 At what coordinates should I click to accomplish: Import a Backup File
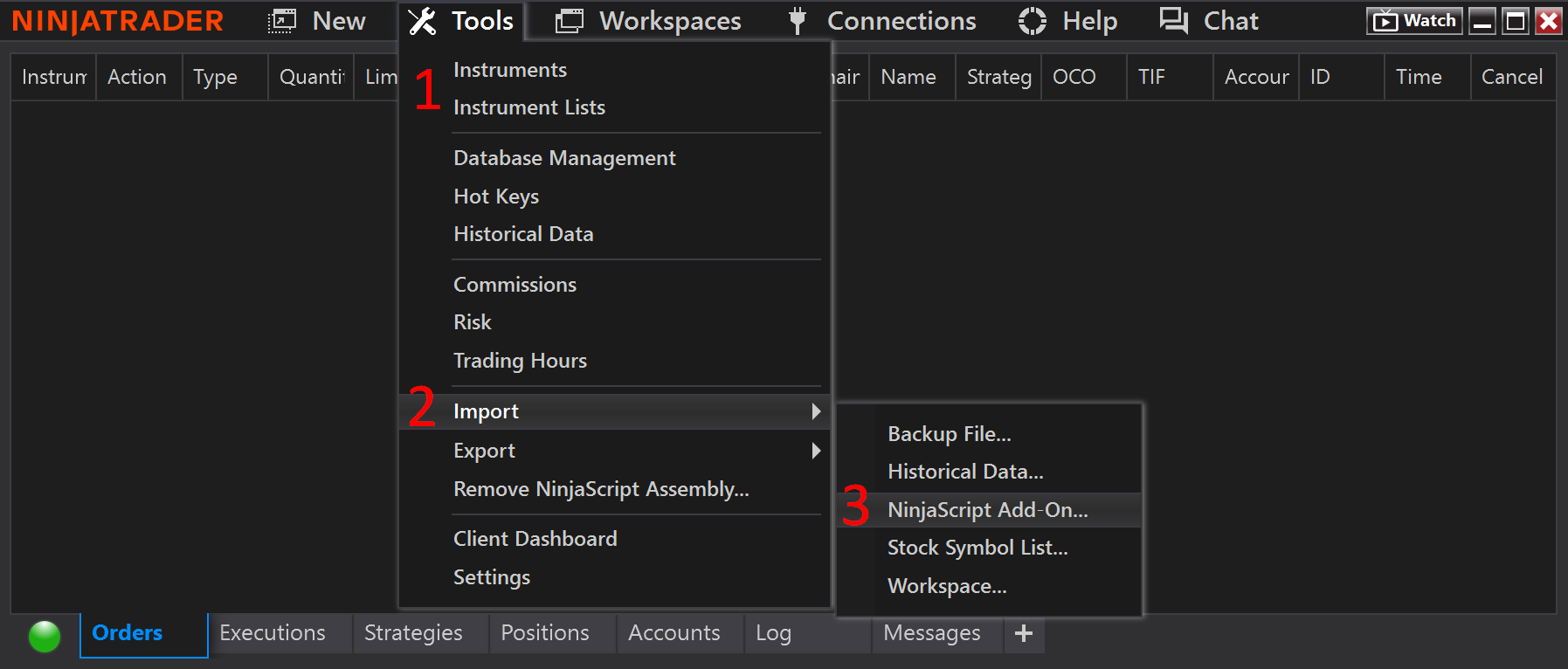(950, 434)
